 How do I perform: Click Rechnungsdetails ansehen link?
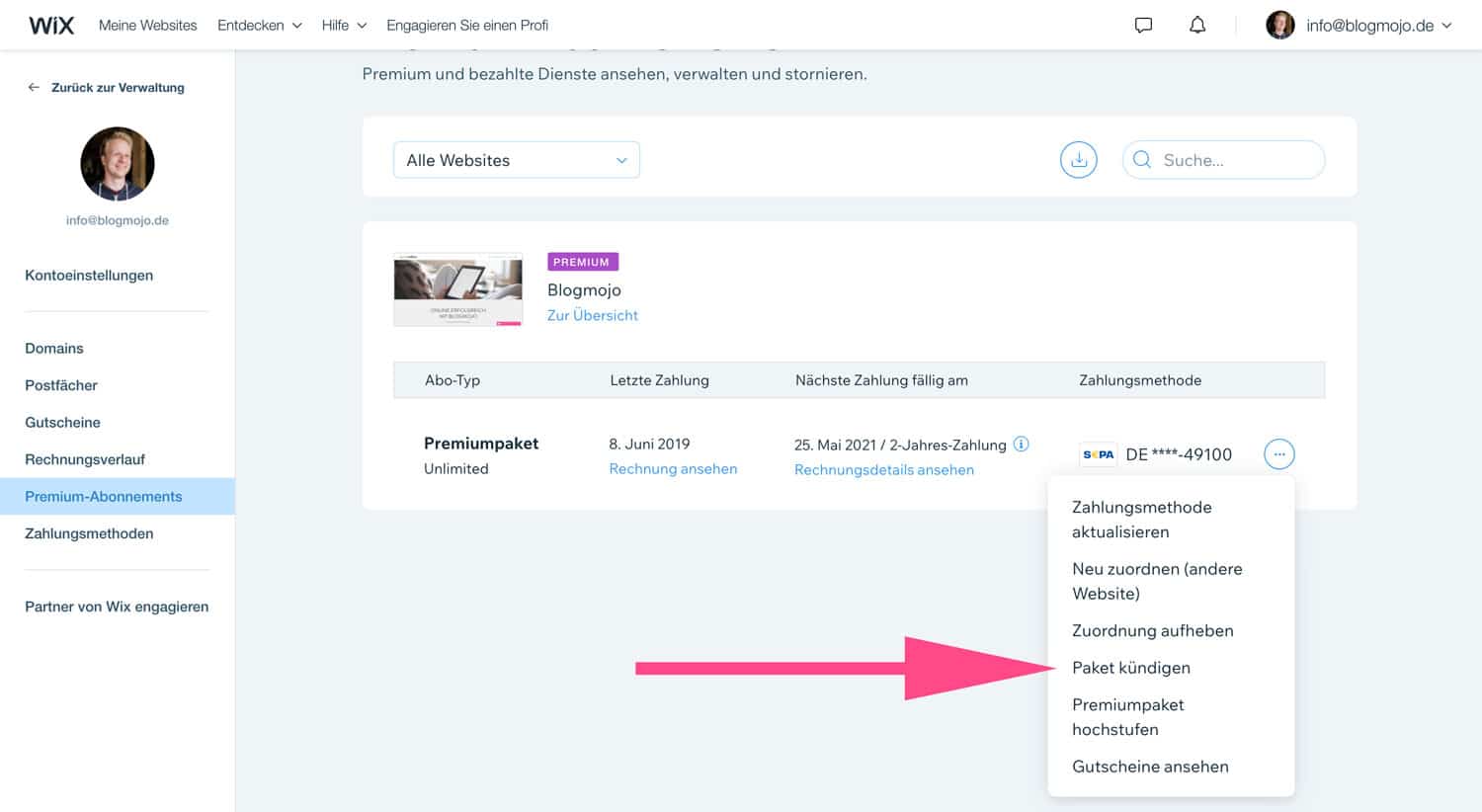(884, 470)
